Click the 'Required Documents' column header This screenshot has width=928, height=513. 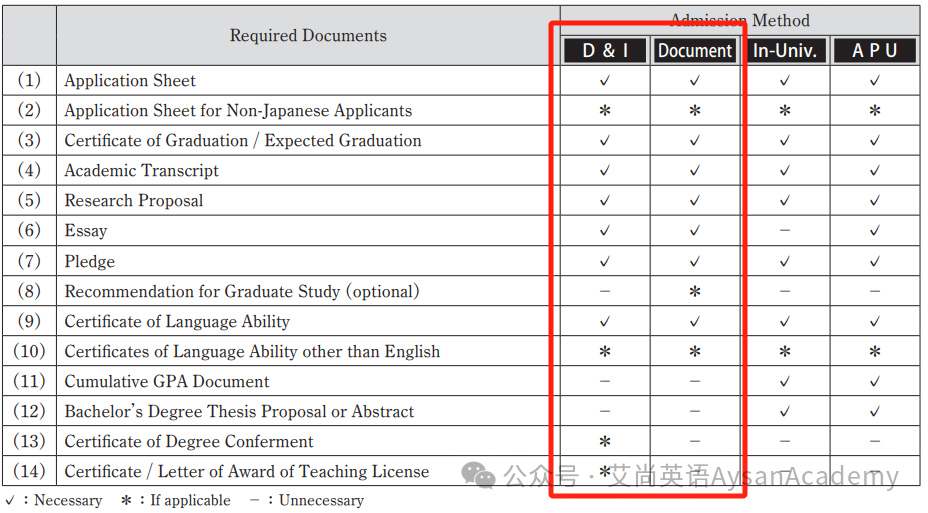click(x=308, y=36)
